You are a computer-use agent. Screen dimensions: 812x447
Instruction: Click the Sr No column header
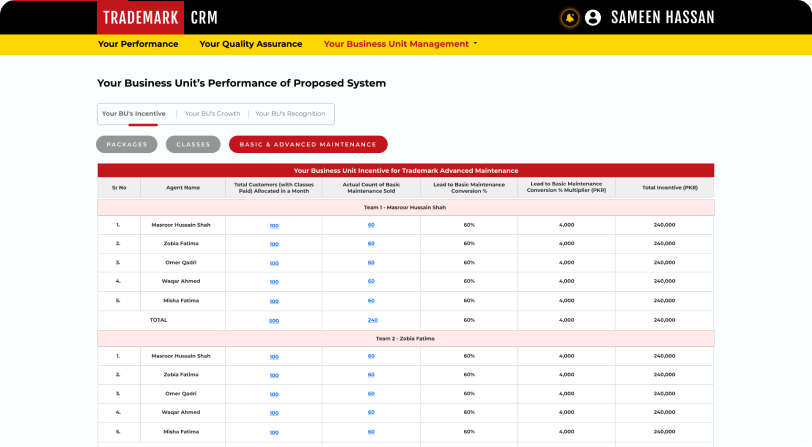tap(119, 187)
